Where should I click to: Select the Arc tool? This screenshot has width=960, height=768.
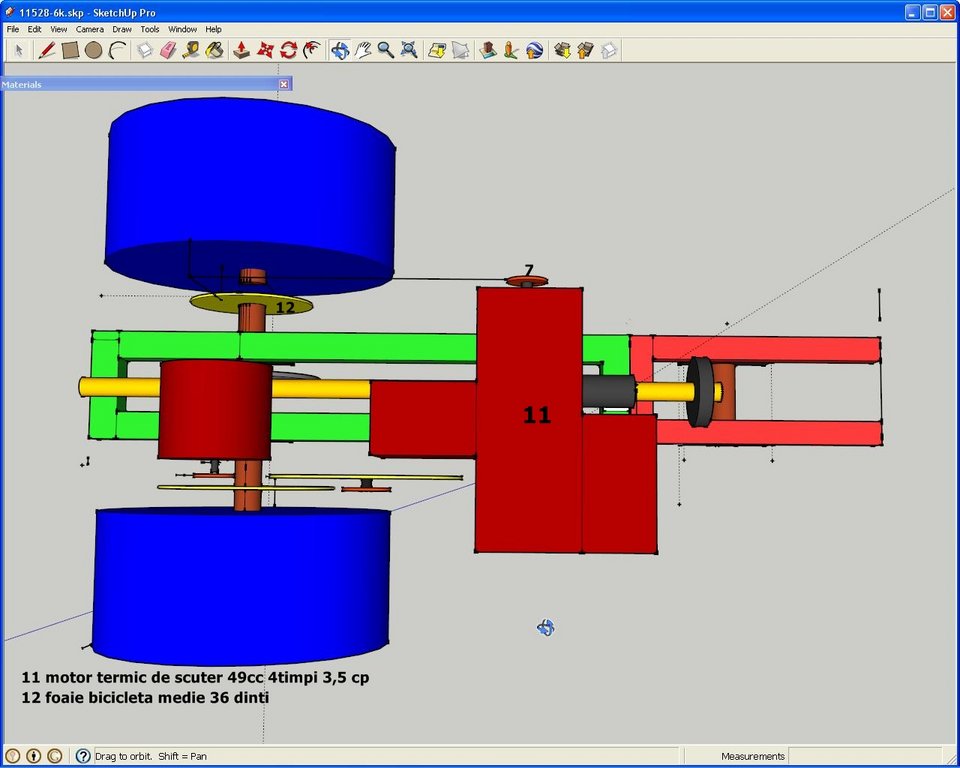[117, 50]
